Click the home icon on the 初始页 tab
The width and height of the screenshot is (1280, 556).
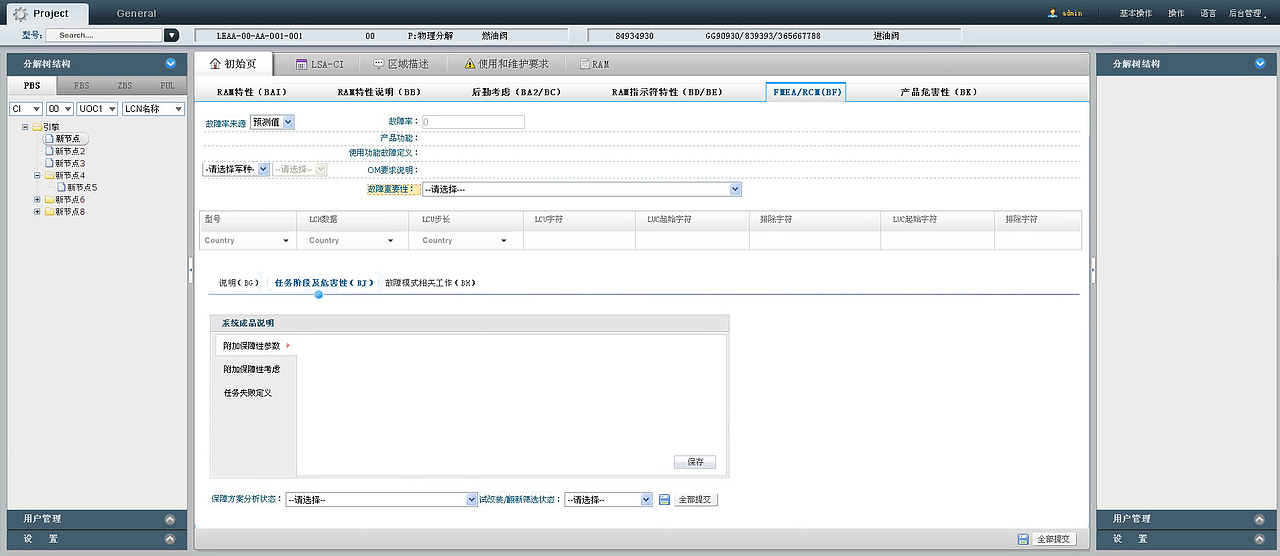215,64
